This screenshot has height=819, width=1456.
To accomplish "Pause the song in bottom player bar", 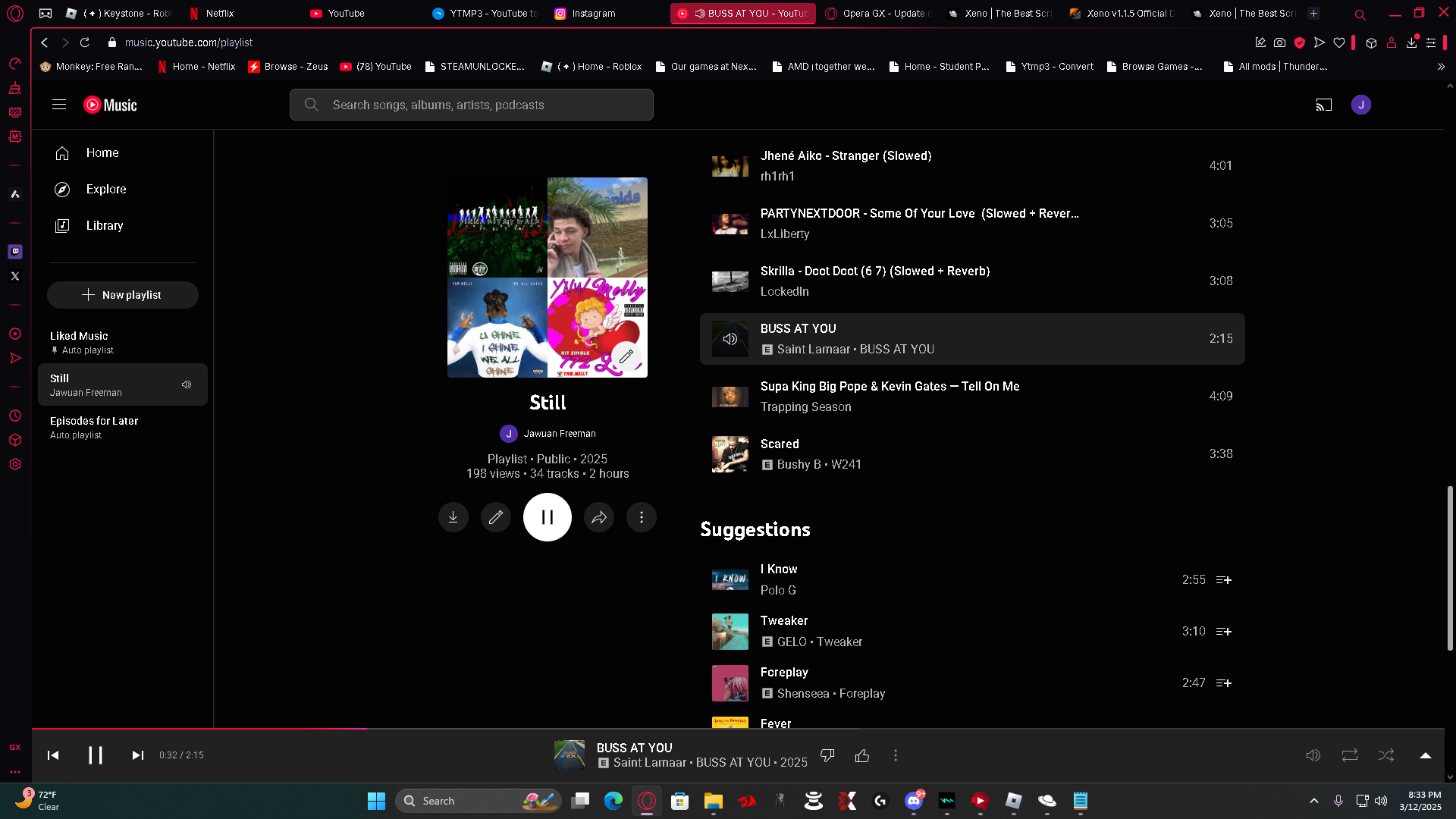I will pyautogui.click(x=96, y=755).
